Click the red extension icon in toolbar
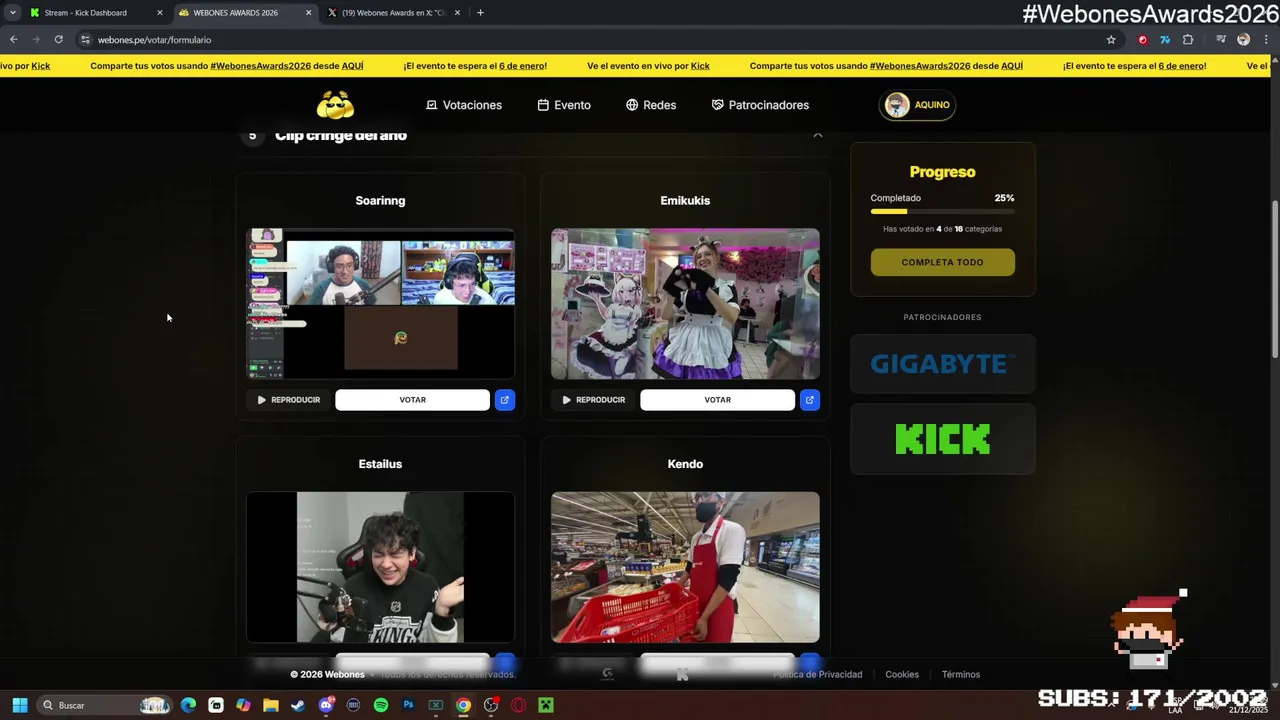The image size is (1280, 720). (x=1143, y=39)
